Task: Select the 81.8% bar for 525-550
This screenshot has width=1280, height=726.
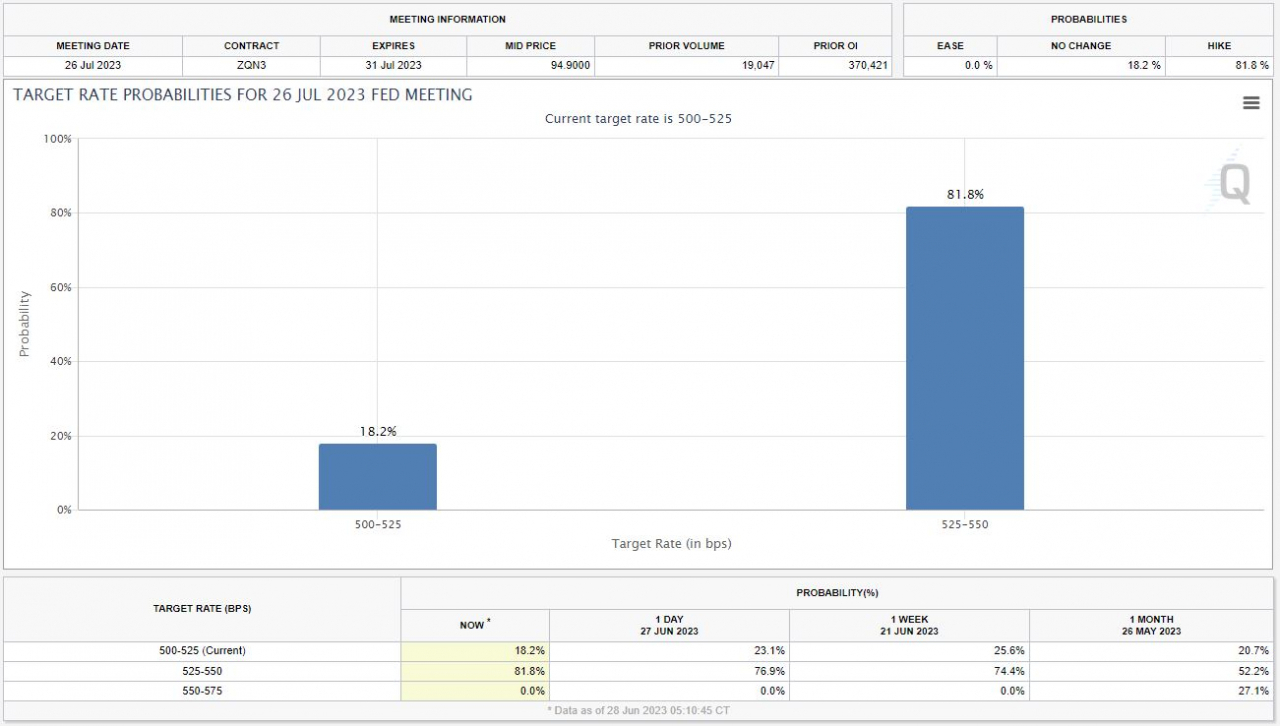Action: coord(965,358)
